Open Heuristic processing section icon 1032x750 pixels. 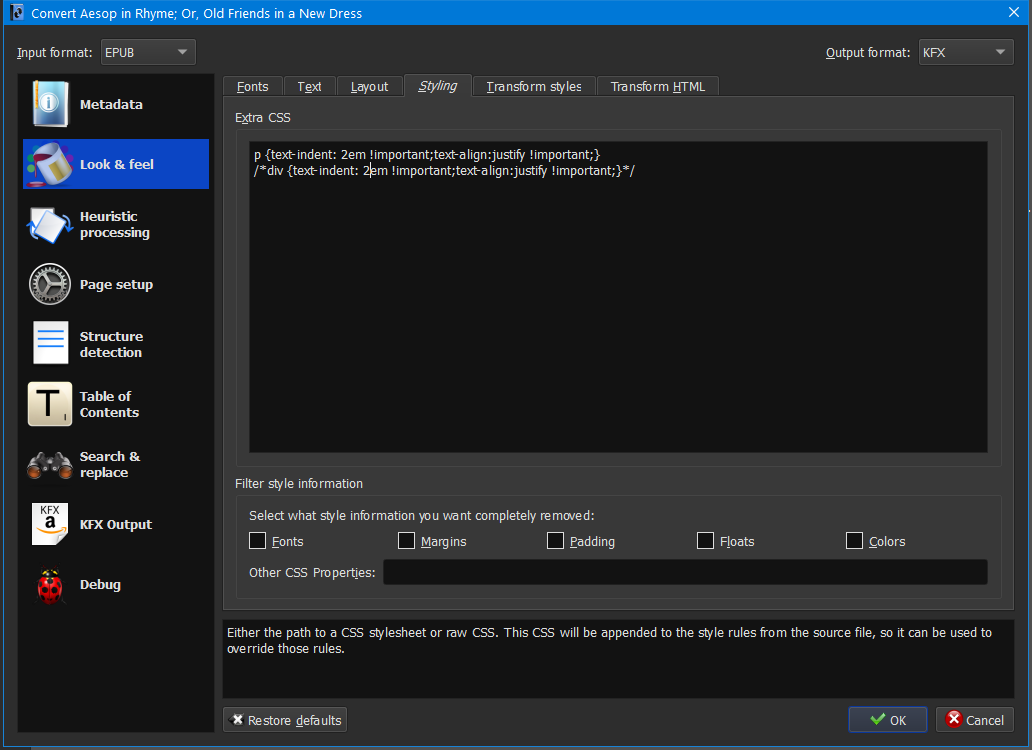tap(50, 225)
